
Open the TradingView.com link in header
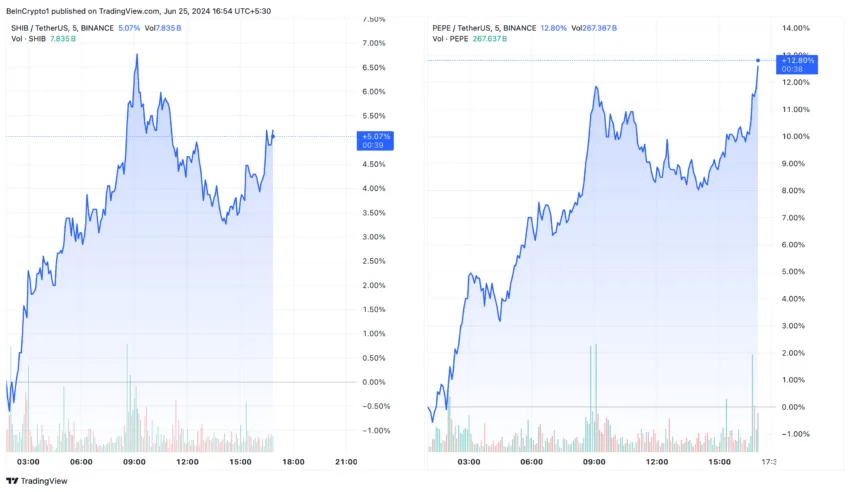tap(134, 11)
